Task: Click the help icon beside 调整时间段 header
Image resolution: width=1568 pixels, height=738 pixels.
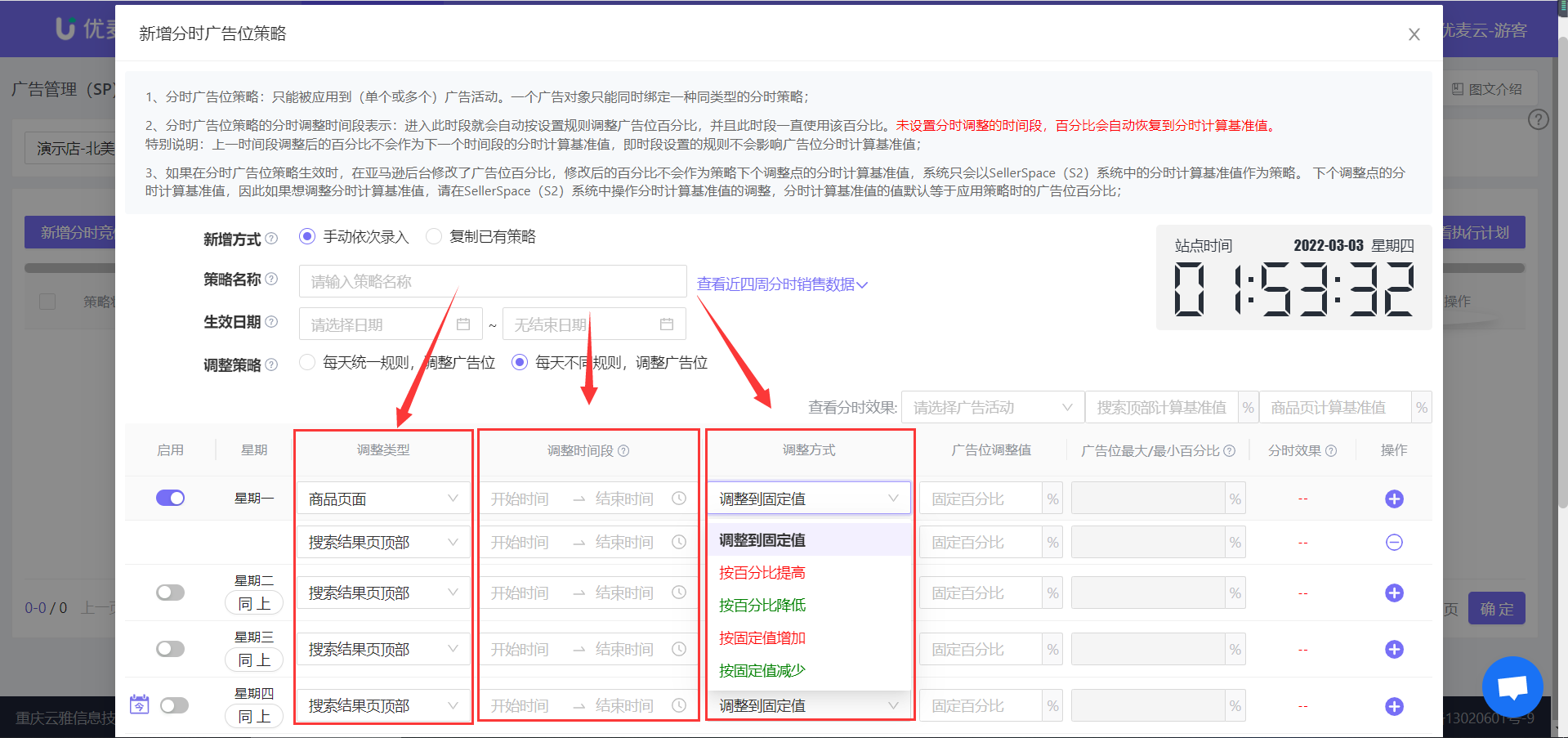Action: coord(623,450)
